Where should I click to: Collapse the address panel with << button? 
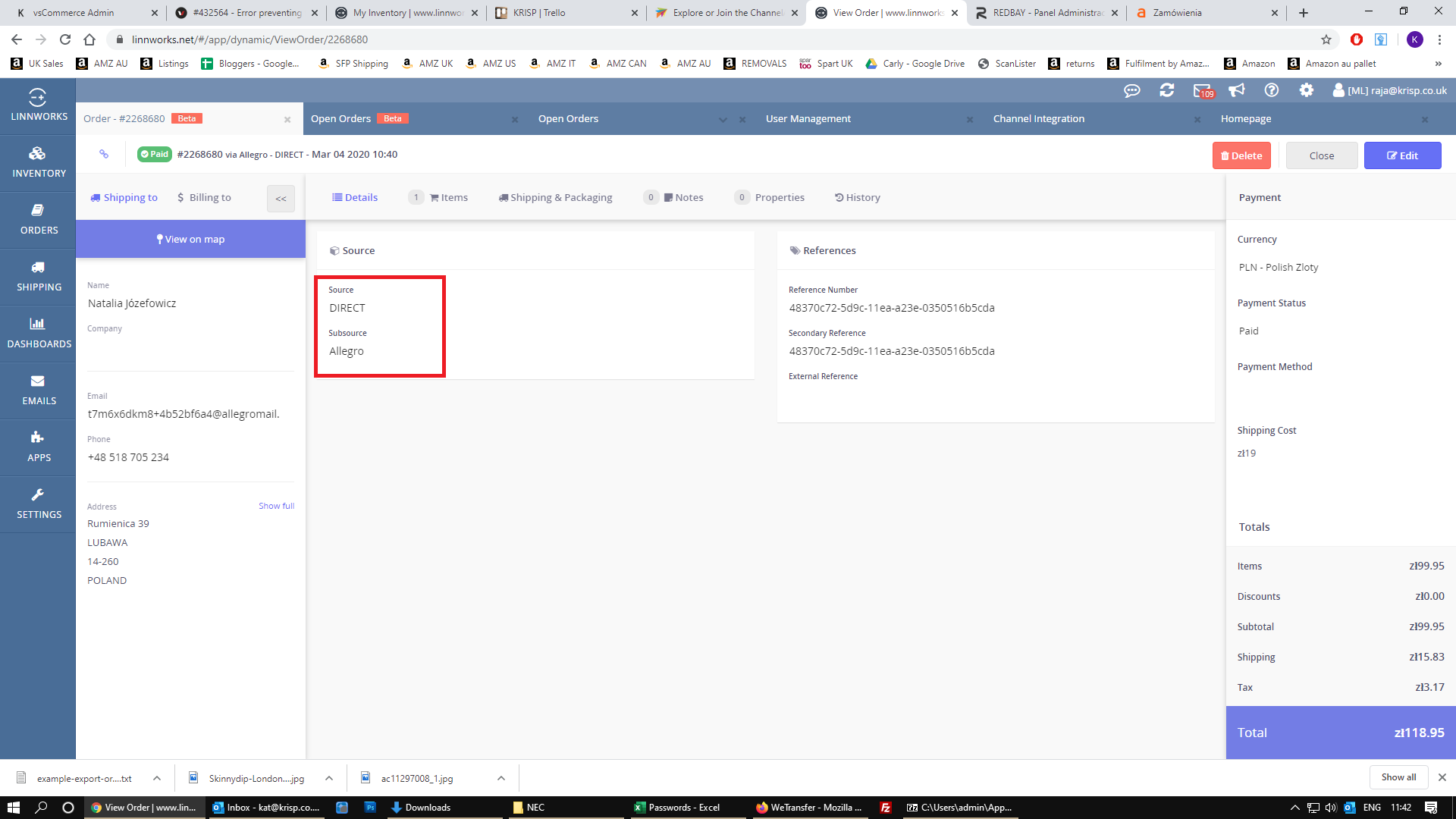281,199
